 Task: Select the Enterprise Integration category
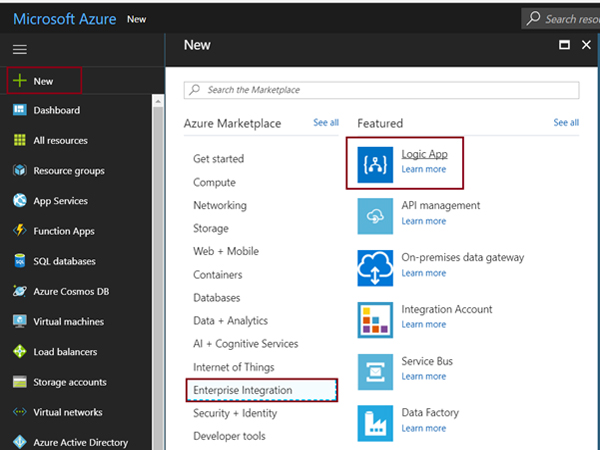pos(242,390)
